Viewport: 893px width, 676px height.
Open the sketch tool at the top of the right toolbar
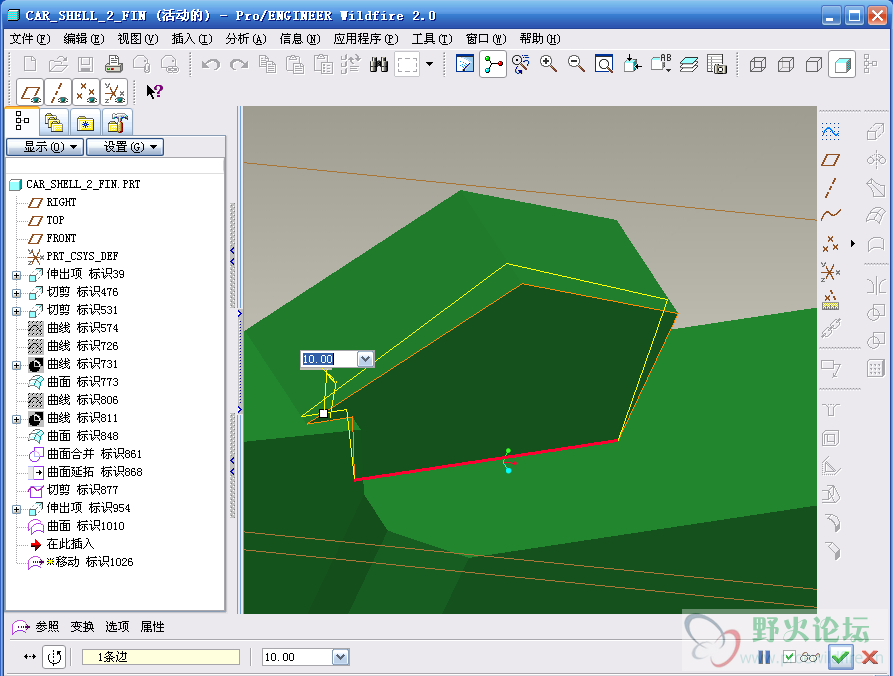tap(830, 132)
